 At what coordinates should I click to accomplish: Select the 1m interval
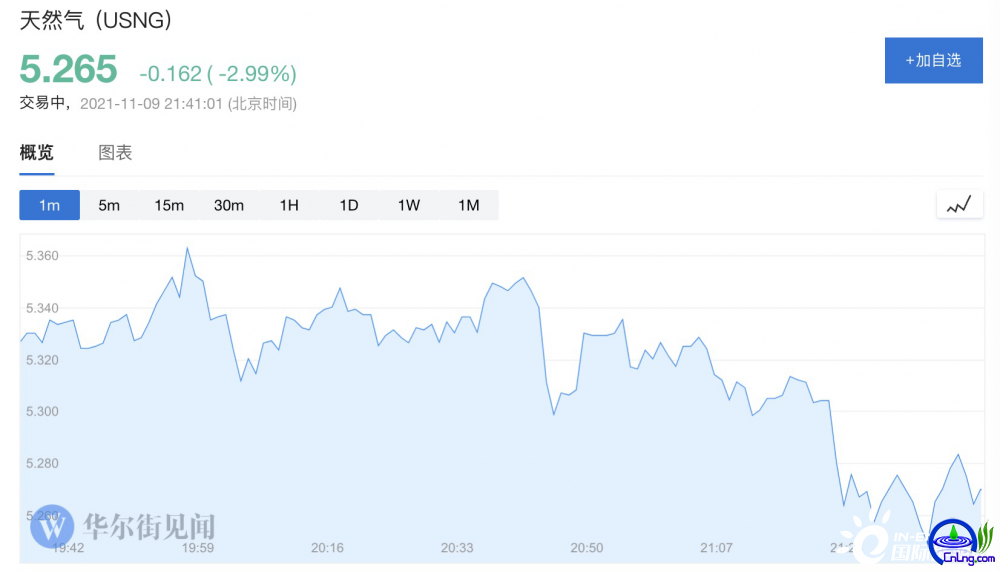[49, 205]
